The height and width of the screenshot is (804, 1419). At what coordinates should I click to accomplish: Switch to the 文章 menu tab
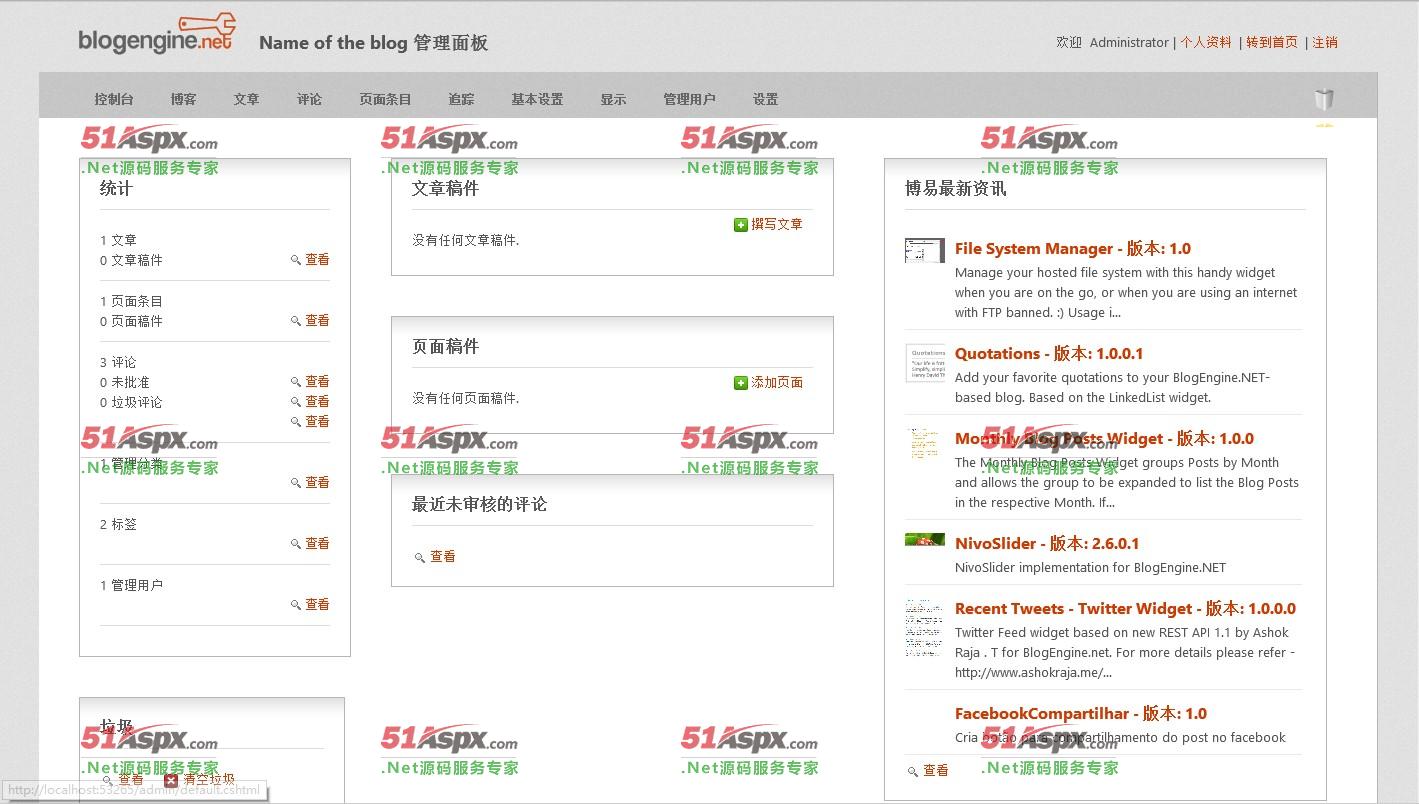(246, 99)
